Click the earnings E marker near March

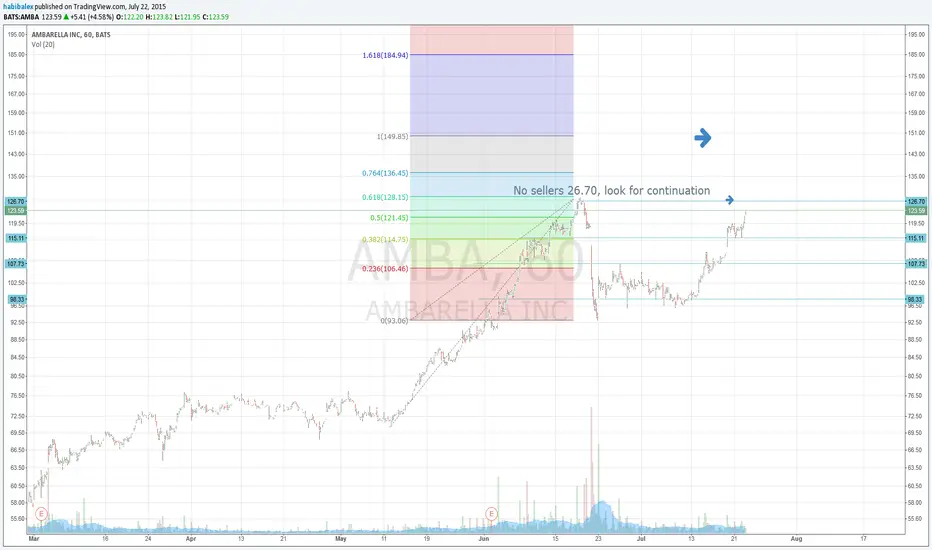coord(41,513)
